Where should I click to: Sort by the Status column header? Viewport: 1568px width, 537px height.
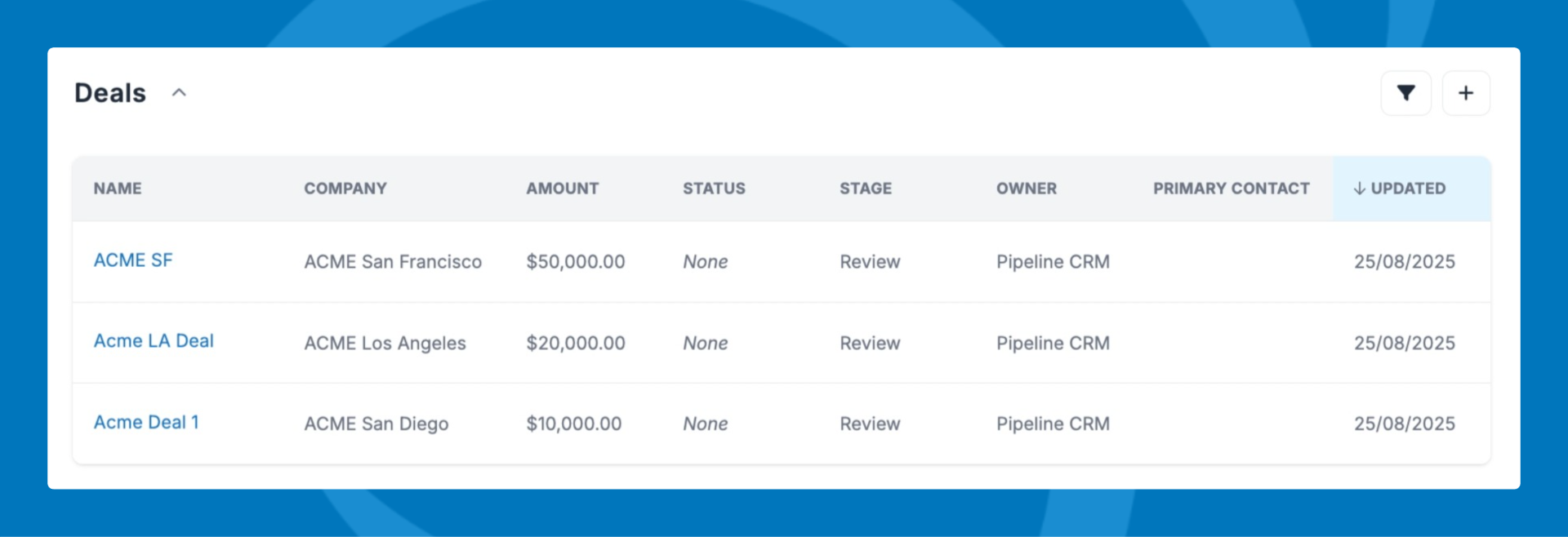[x=714, y=189]
